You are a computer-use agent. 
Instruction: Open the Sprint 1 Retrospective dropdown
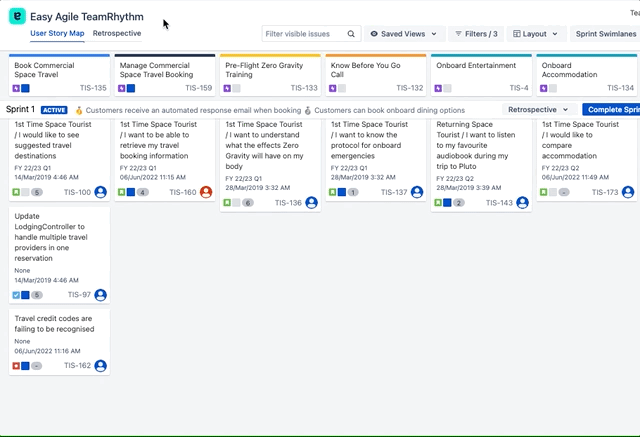pyautogui.click(x=538, y=110)
